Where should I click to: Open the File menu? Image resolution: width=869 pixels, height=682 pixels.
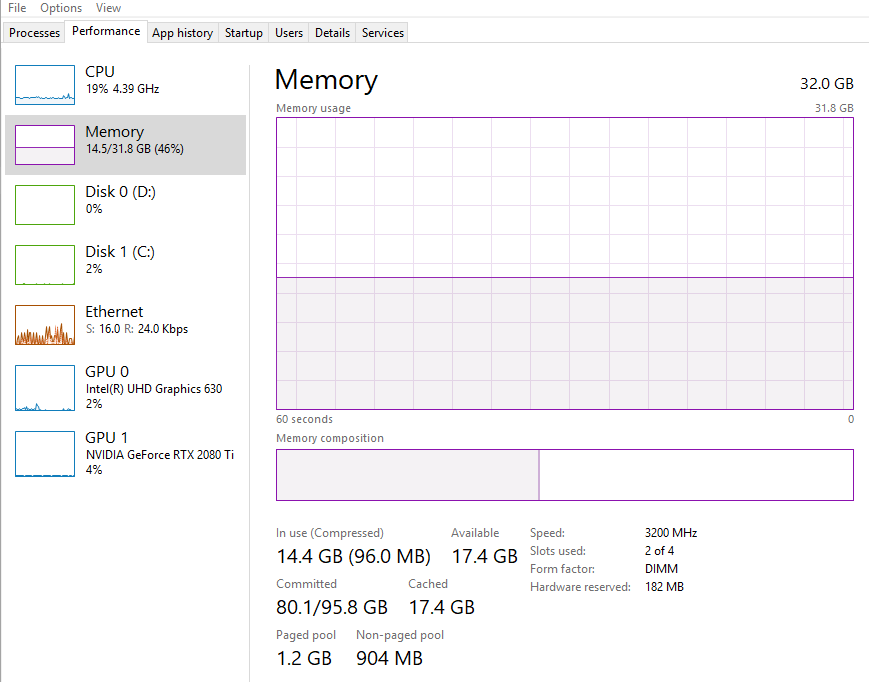tap(16, 7)
